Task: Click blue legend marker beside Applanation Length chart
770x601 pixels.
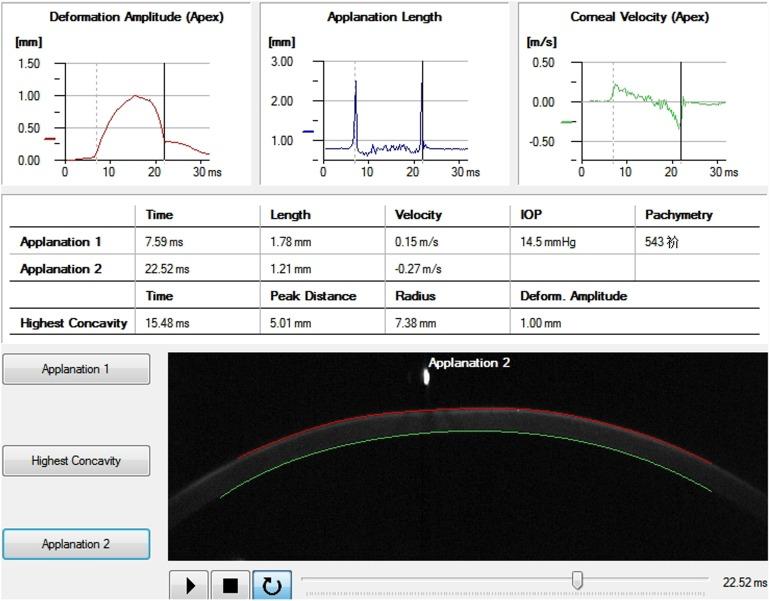Action: tap(308, 131)
